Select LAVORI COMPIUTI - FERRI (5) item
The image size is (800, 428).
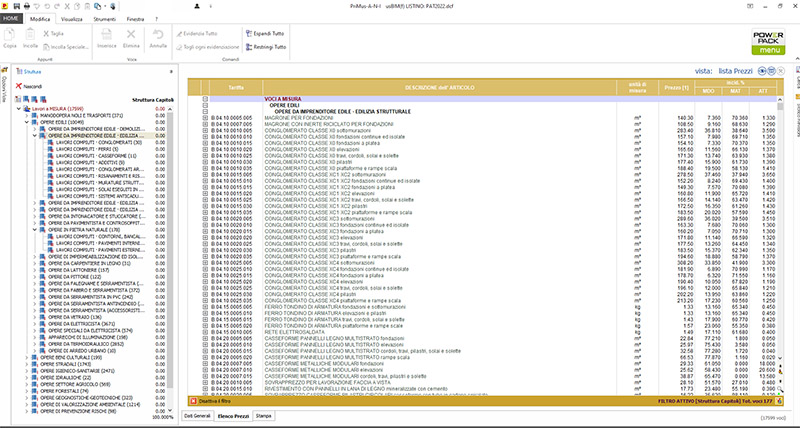(89, 149)
